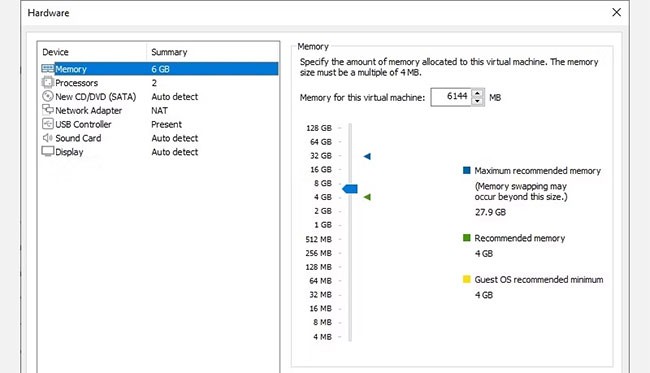The image size is (650, 373).
Task: Increase memory with the up spinner arrow
Action: (x=478, y=93)
